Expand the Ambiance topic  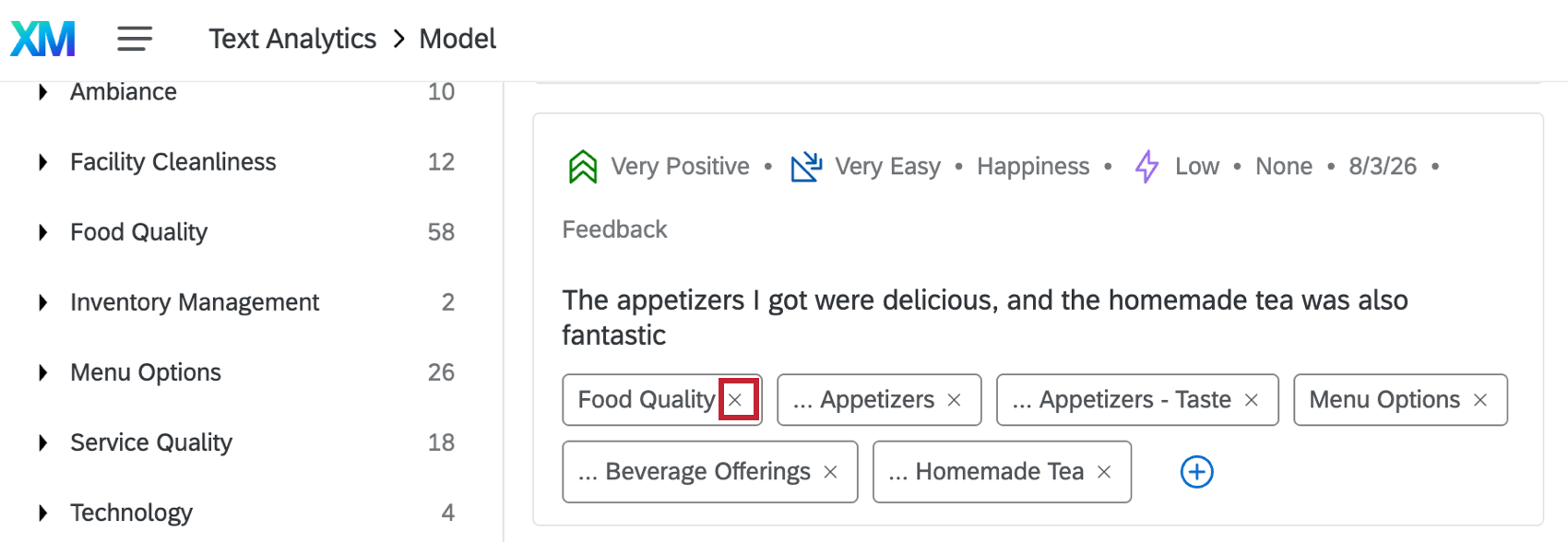42,92
